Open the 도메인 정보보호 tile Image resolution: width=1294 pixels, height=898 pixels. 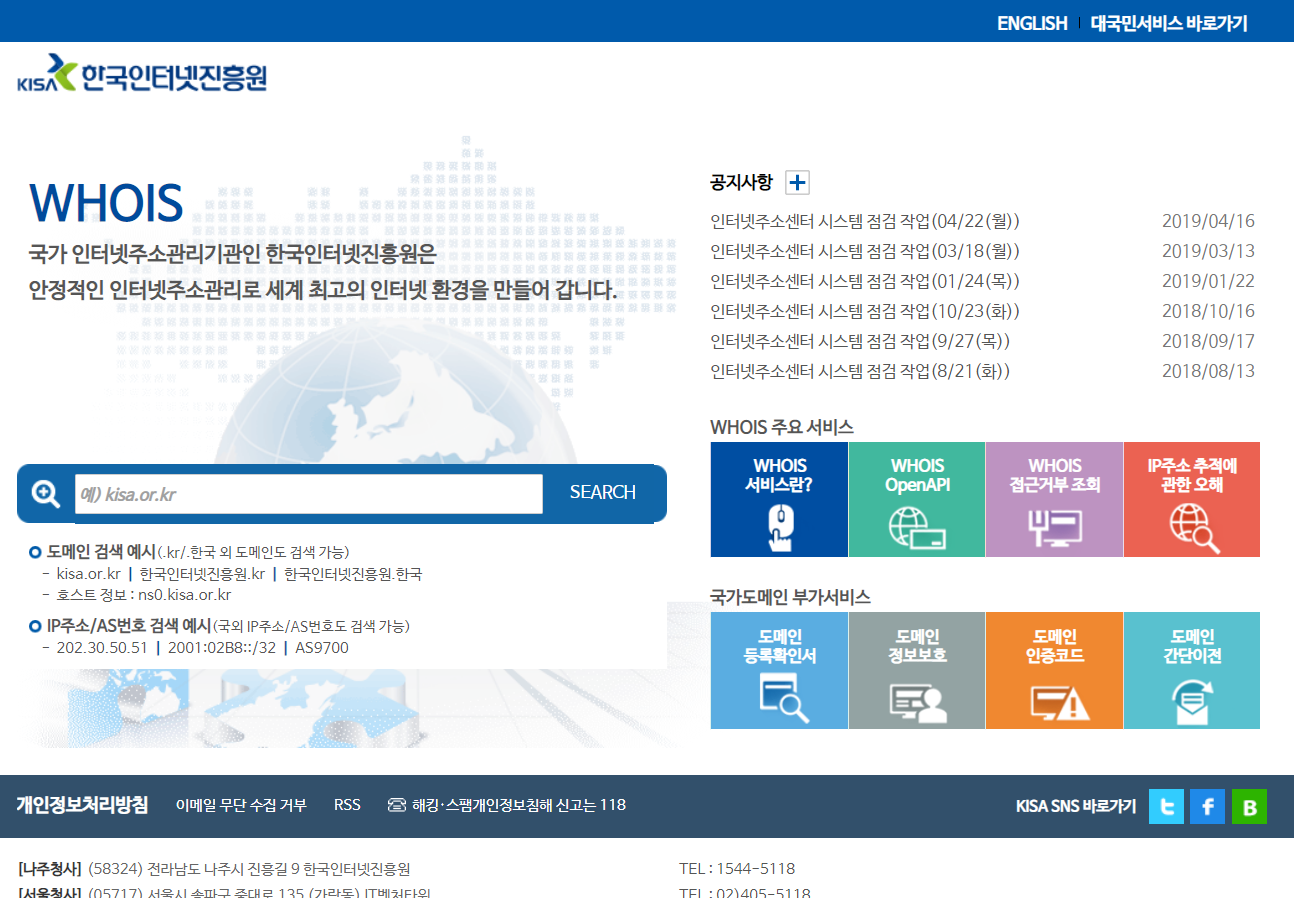[917, 670]
